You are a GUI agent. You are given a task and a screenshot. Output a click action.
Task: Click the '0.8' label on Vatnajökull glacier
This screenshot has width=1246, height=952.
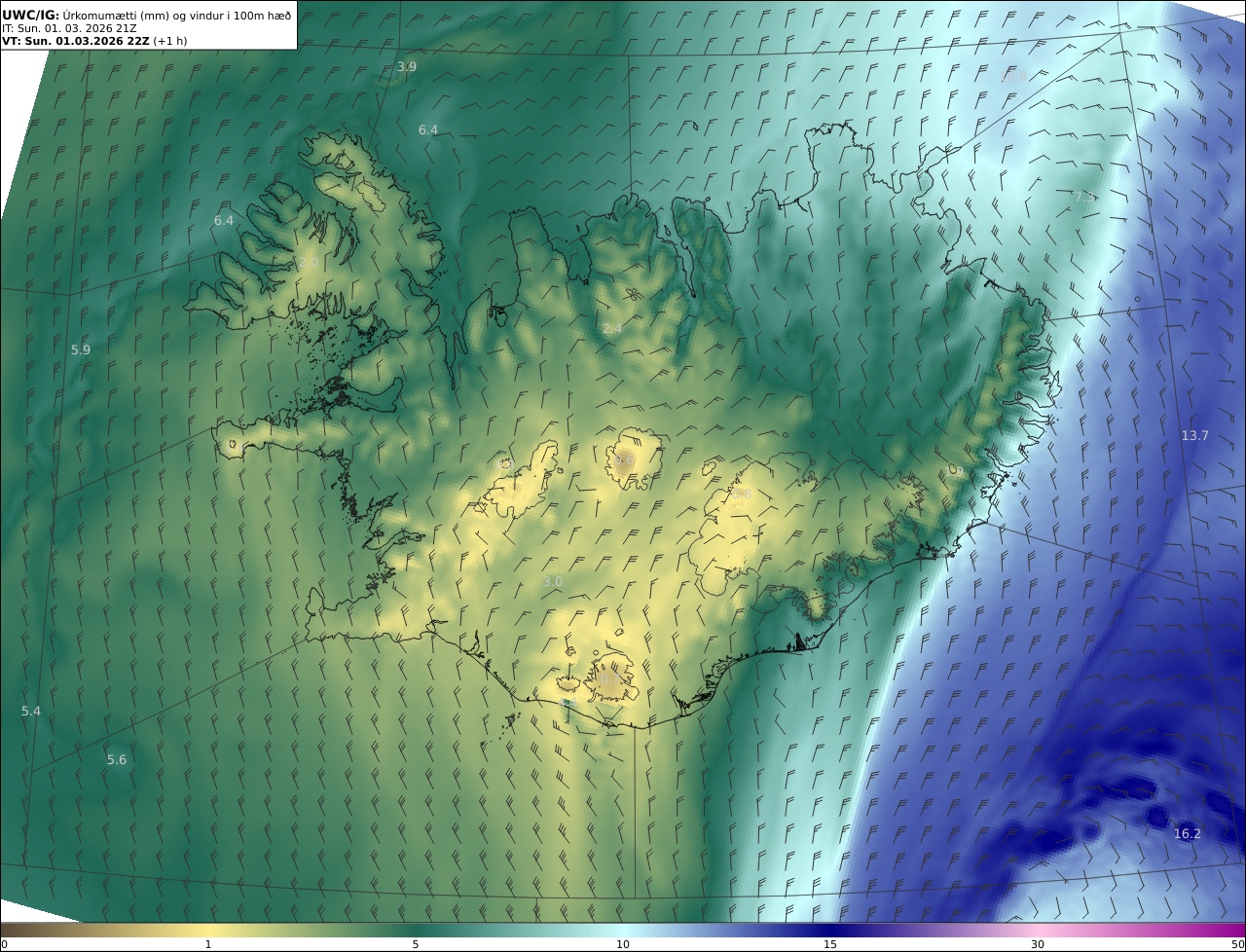742,494
